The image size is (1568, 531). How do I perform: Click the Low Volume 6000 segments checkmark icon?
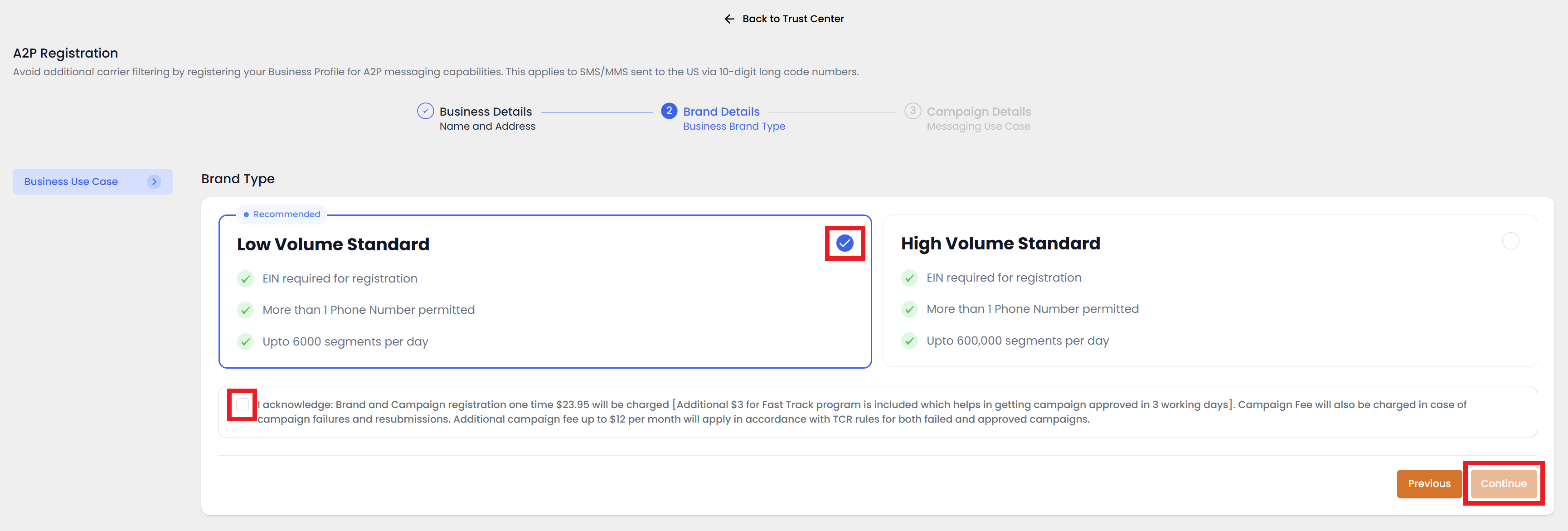pos(245,341)
